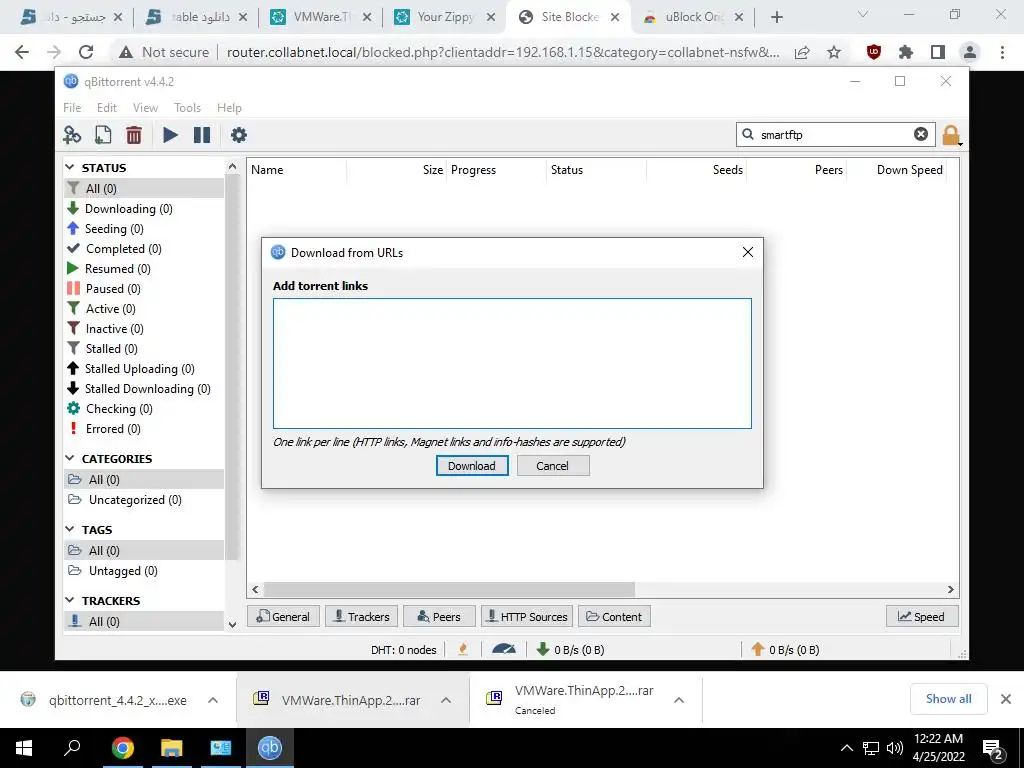Collapse the STATUS section
Viewport: 1024px width, 768px height.
pyautogui.click(x=70, y=168)
